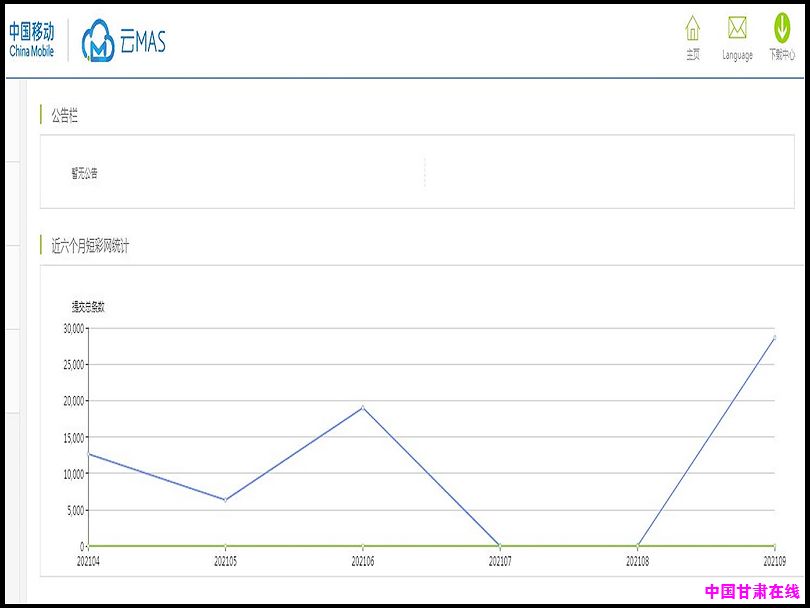The height and width of the screenshot is (608, 810).
Task: Select the 202106 peak data point
Action: pos(363,407)
